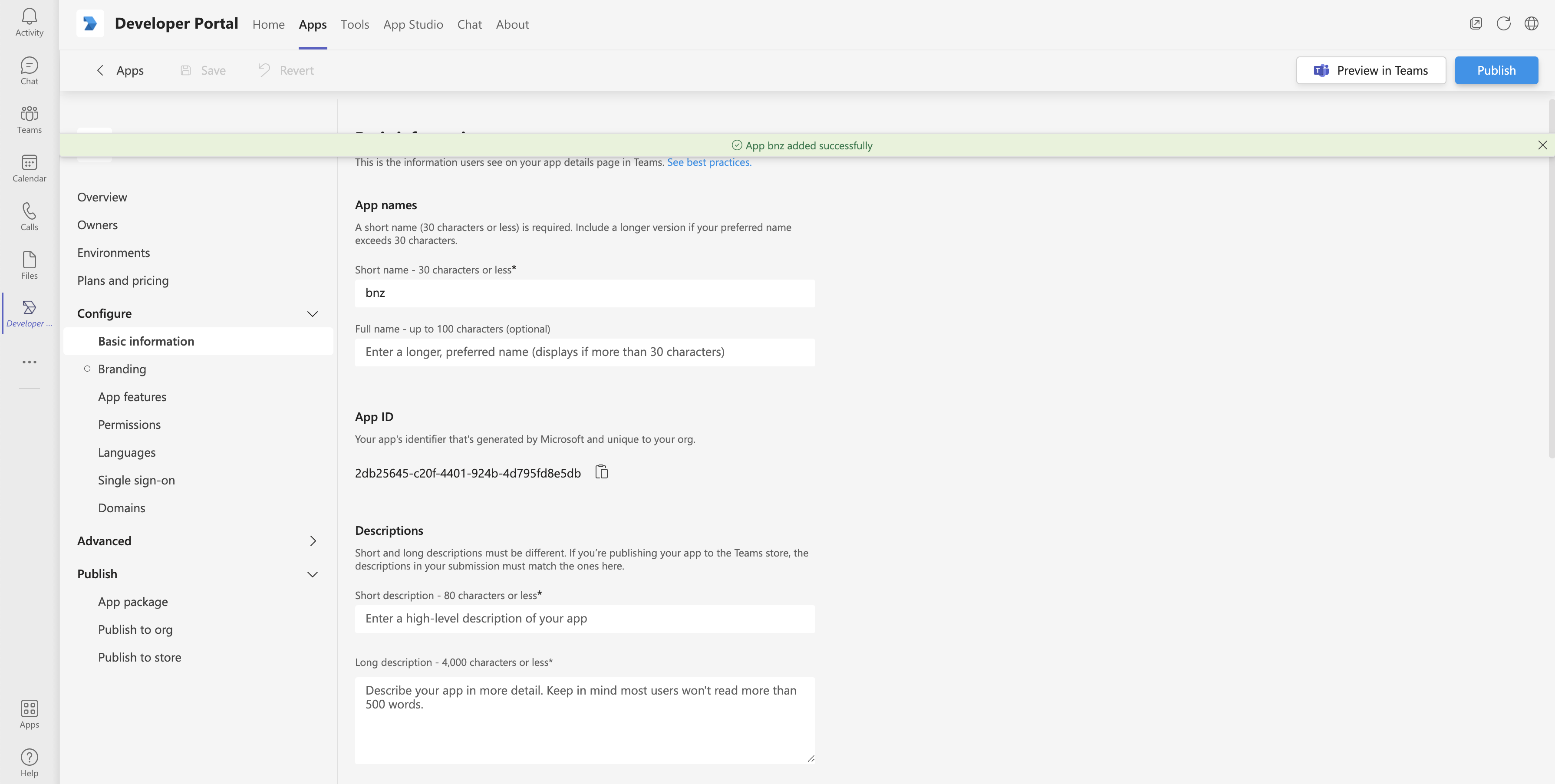Dismiss the app added notification banner
Image resolution: width=1555 pixels, height=784 pixels.
[x=1543, y=145]
